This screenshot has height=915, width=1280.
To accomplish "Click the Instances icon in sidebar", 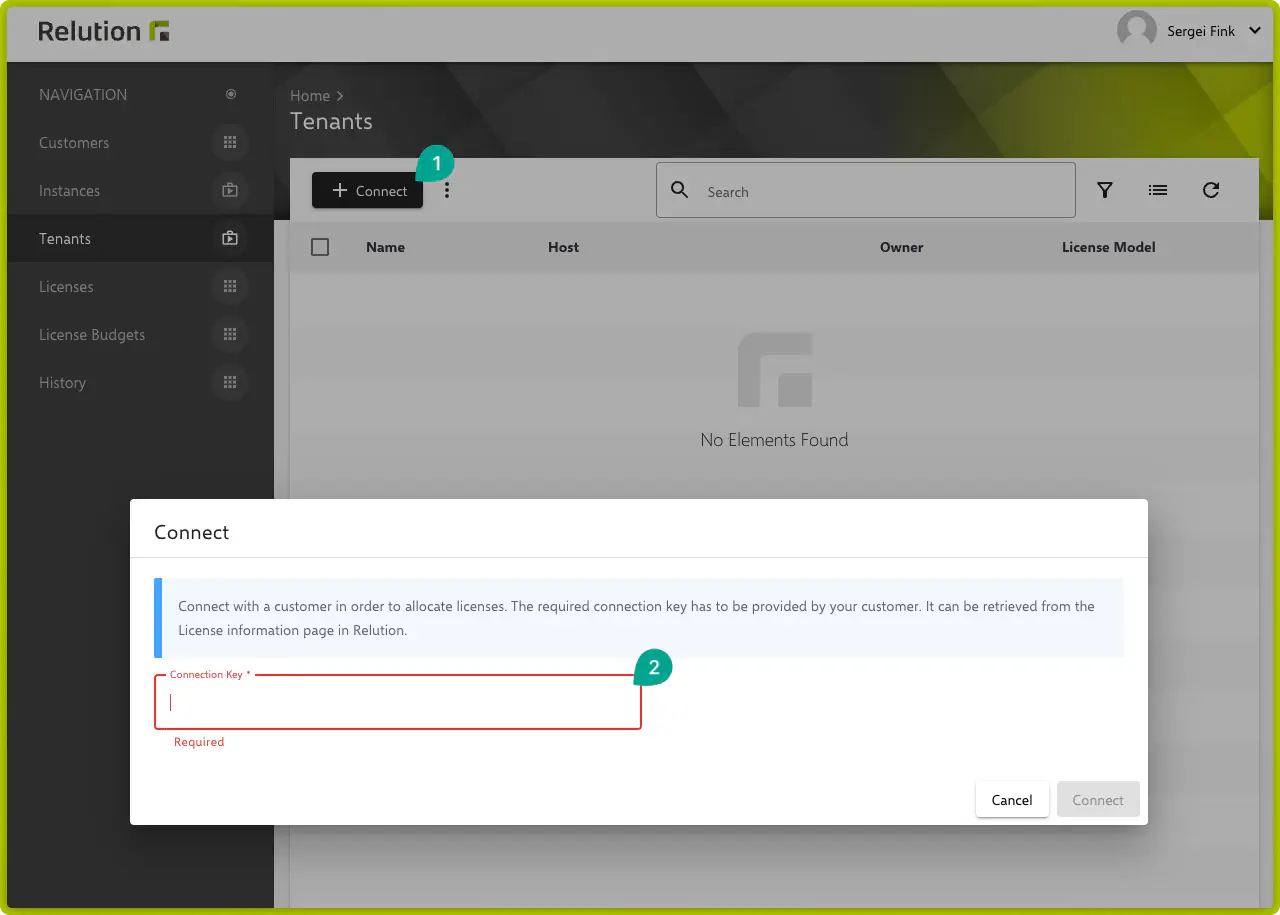I will 230,191.
